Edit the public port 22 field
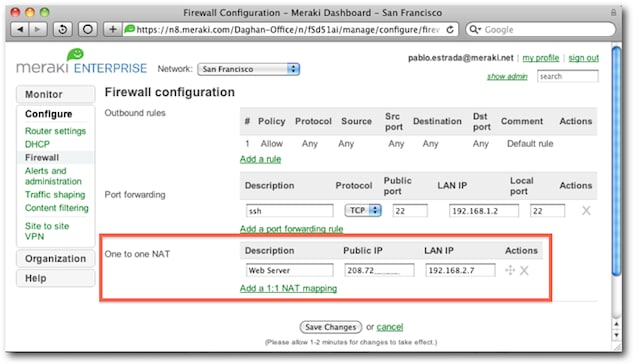The height and width of the screenshot is (364, 638). 410,211
